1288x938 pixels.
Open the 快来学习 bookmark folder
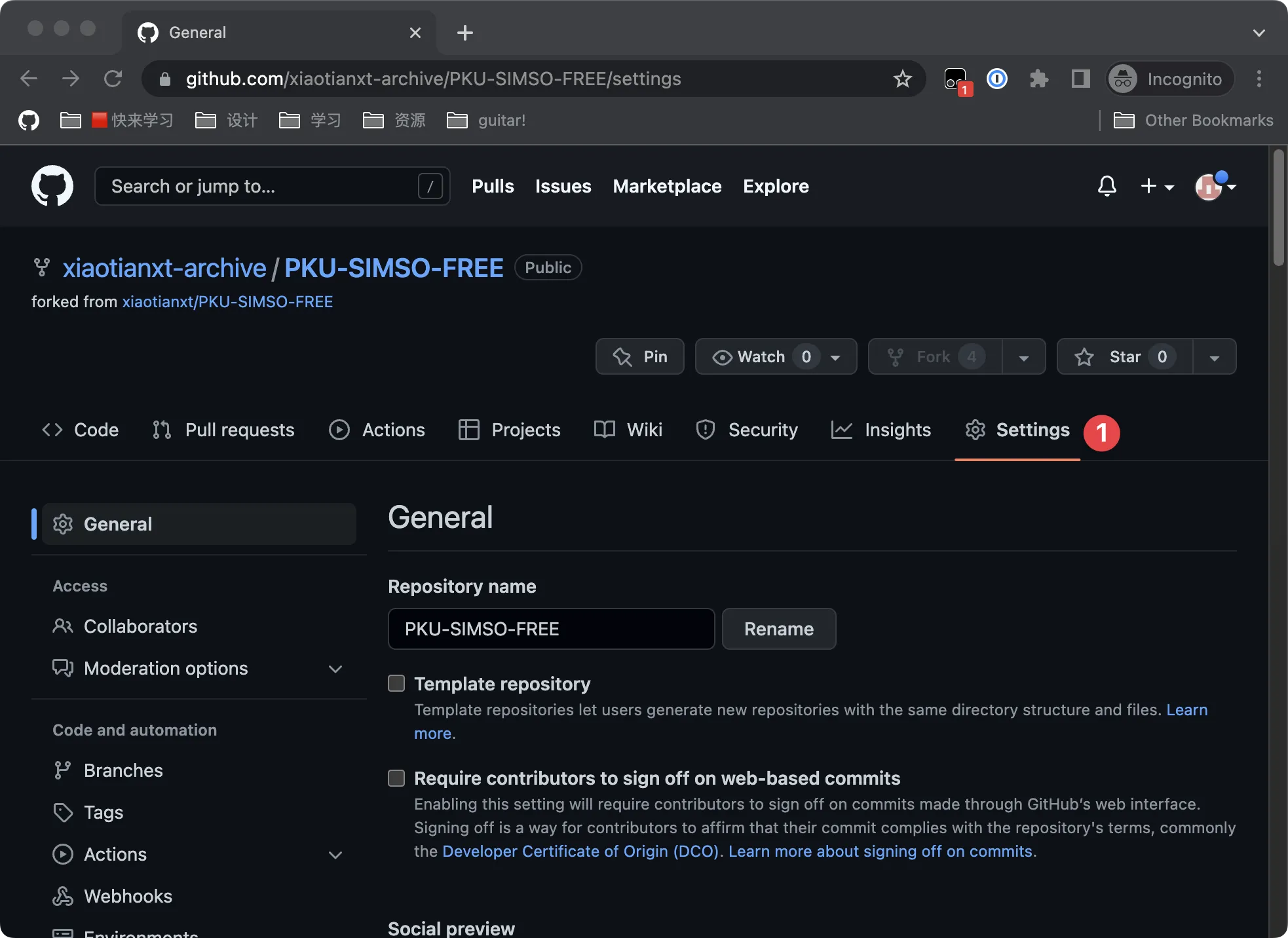click(x=117, y=121)
